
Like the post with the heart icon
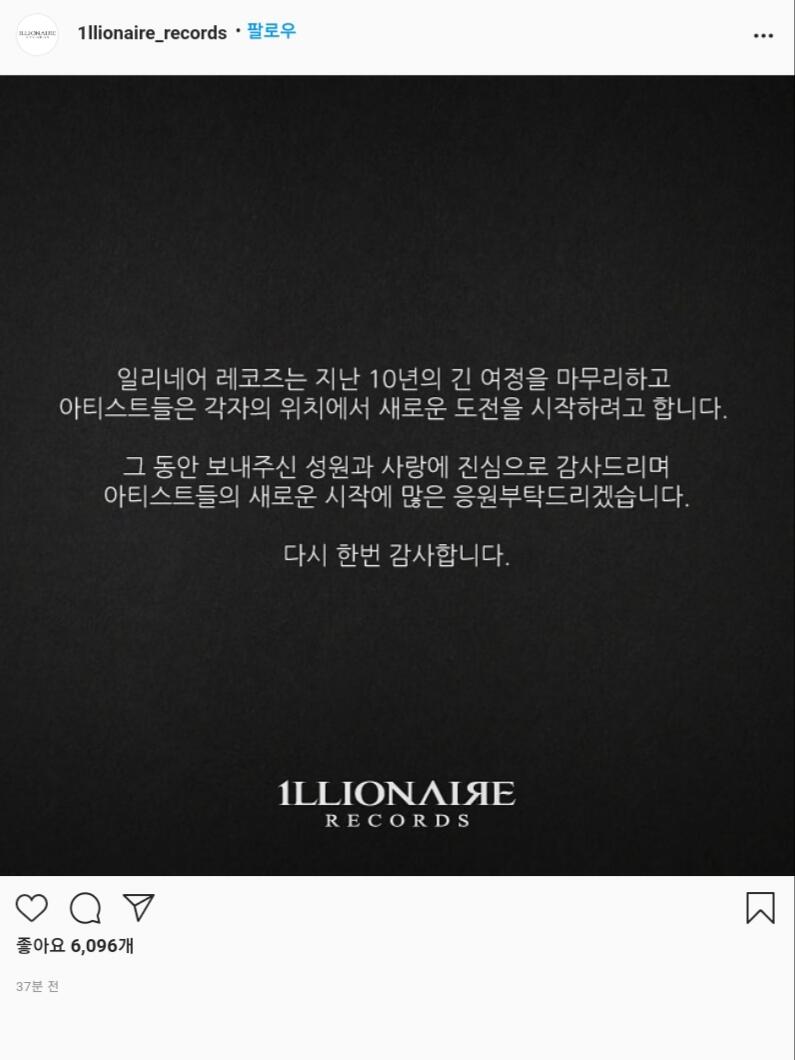32,908
